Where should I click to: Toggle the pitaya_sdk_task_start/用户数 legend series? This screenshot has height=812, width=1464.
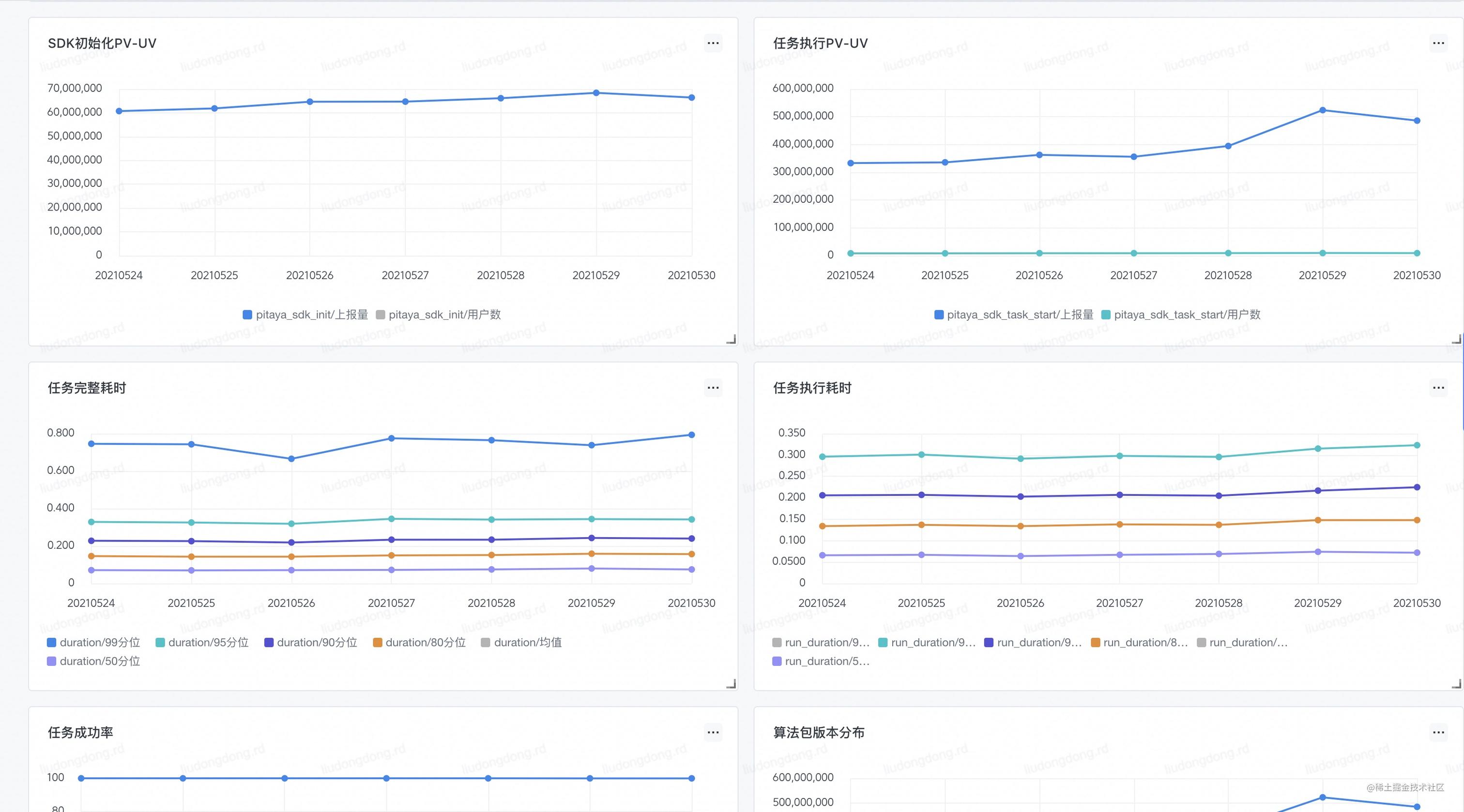tap(1181, 315)
